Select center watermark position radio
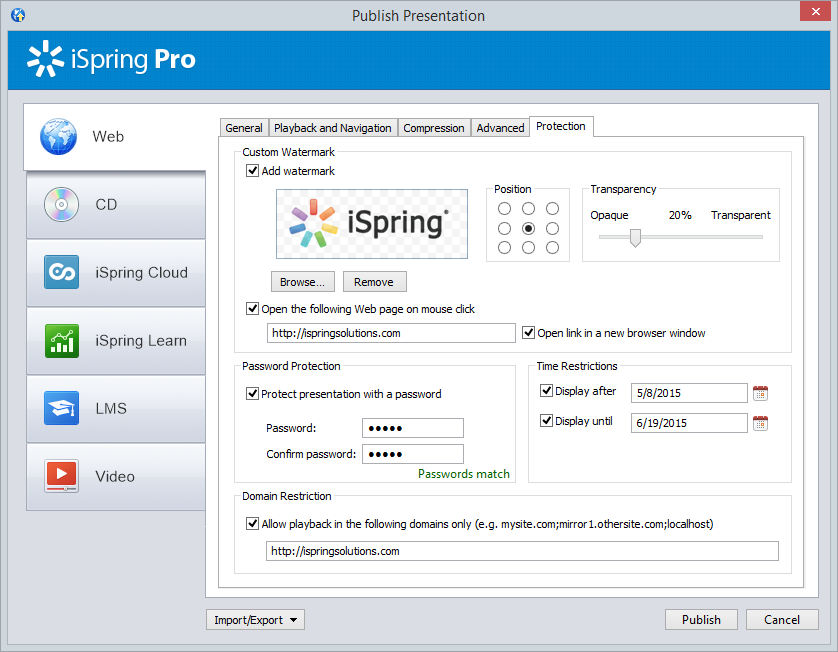Screen dimensions: 838x652 click(528, 229)
